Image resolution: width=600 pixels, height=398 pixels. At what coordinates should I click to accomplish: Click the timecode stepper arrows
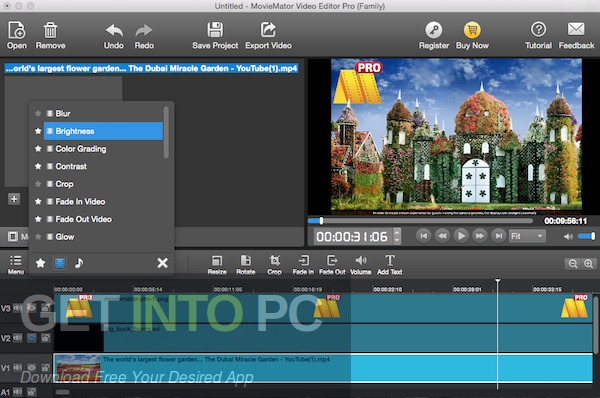pyautogui.click(x=397, y=236)
